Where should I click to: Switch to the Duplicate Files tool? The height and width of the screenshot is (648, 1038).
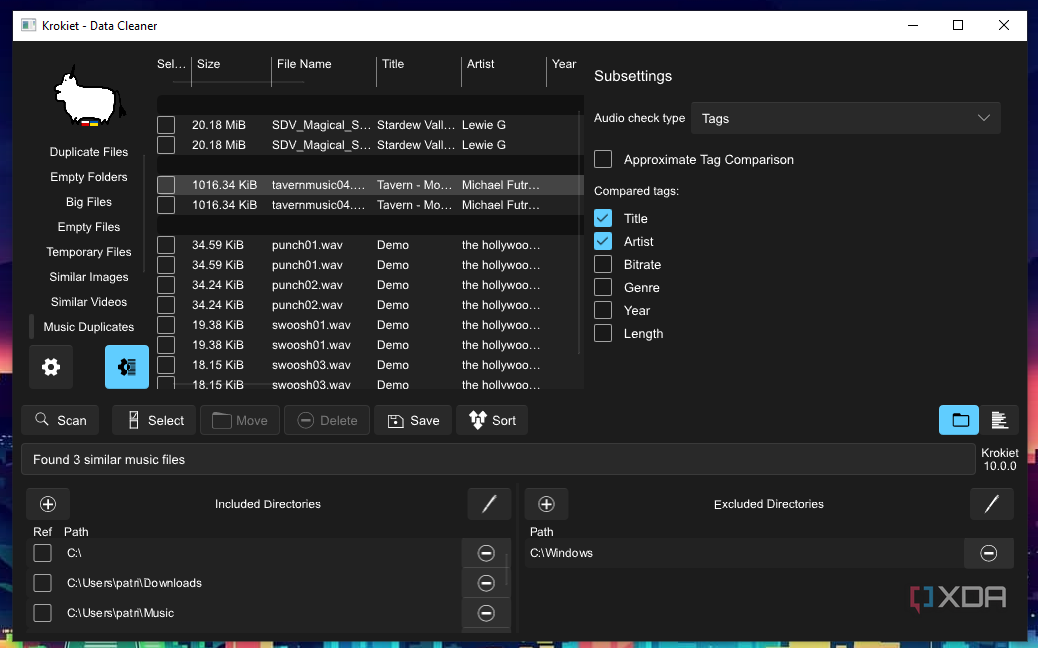pos(89,152)
